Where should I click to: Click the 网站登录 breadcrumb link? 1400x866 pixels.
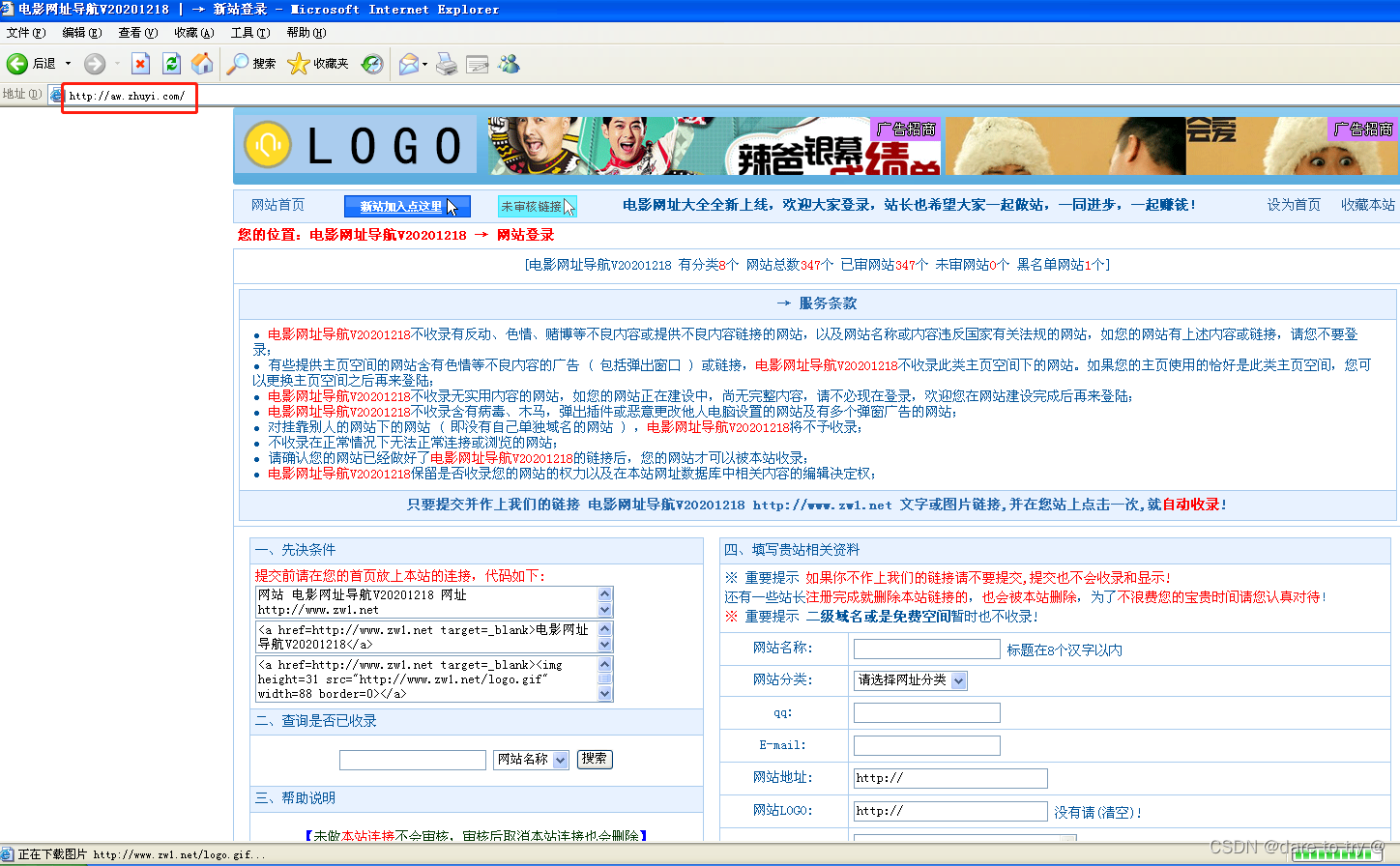525,235
